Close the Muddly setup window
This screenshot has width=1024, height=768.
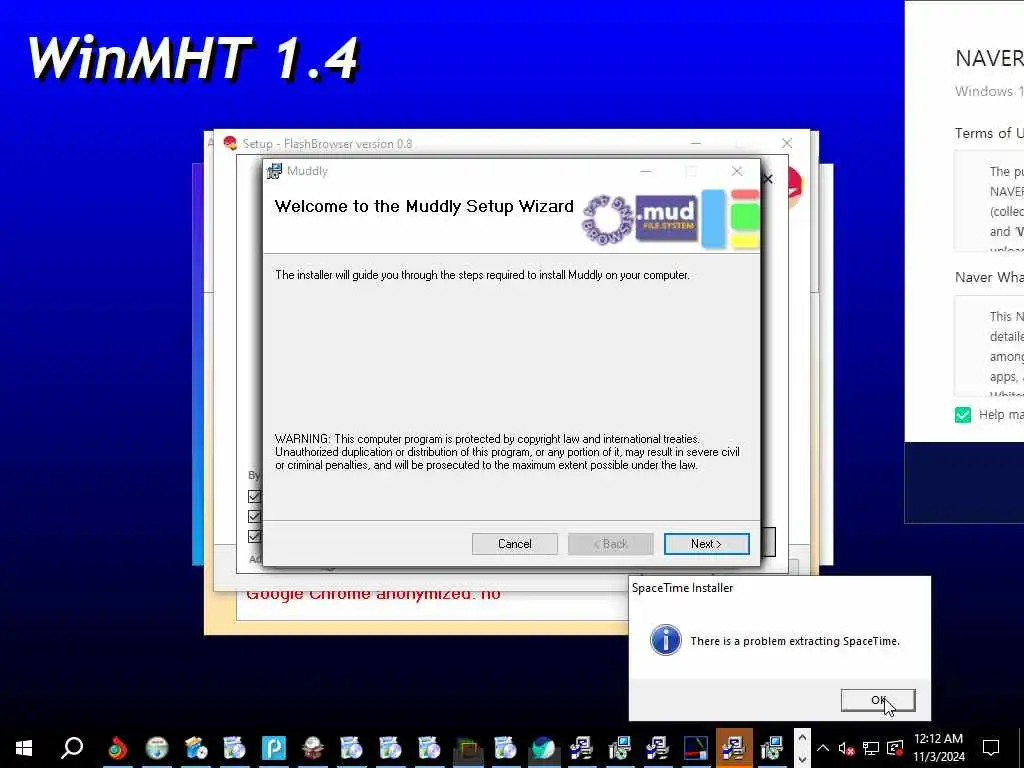point(737,171)
